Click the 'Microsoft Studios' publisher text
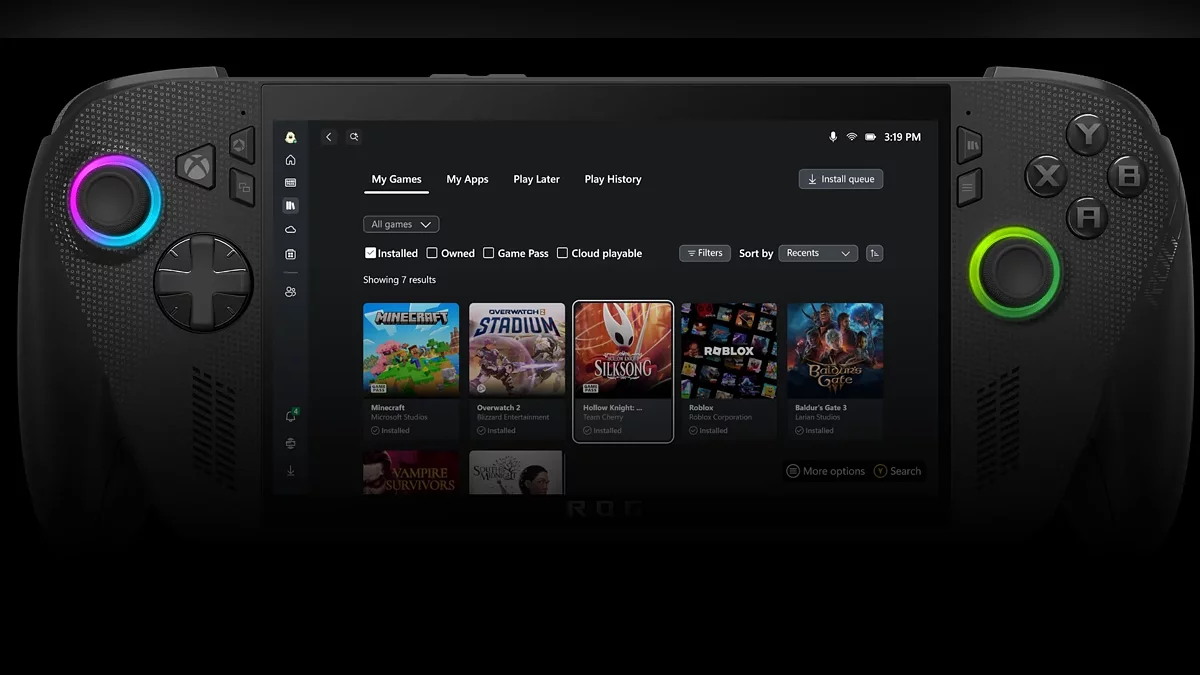Viewport: 1200px width, 675px height. [x=399, y=417]
